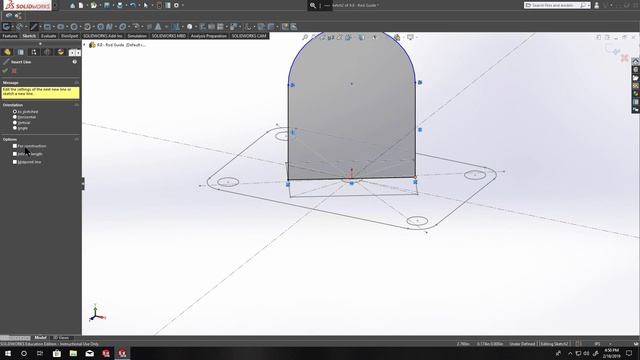Click the Print icon in top toolbar
This screenshot has height=360, width=640.
pos(120,5)
